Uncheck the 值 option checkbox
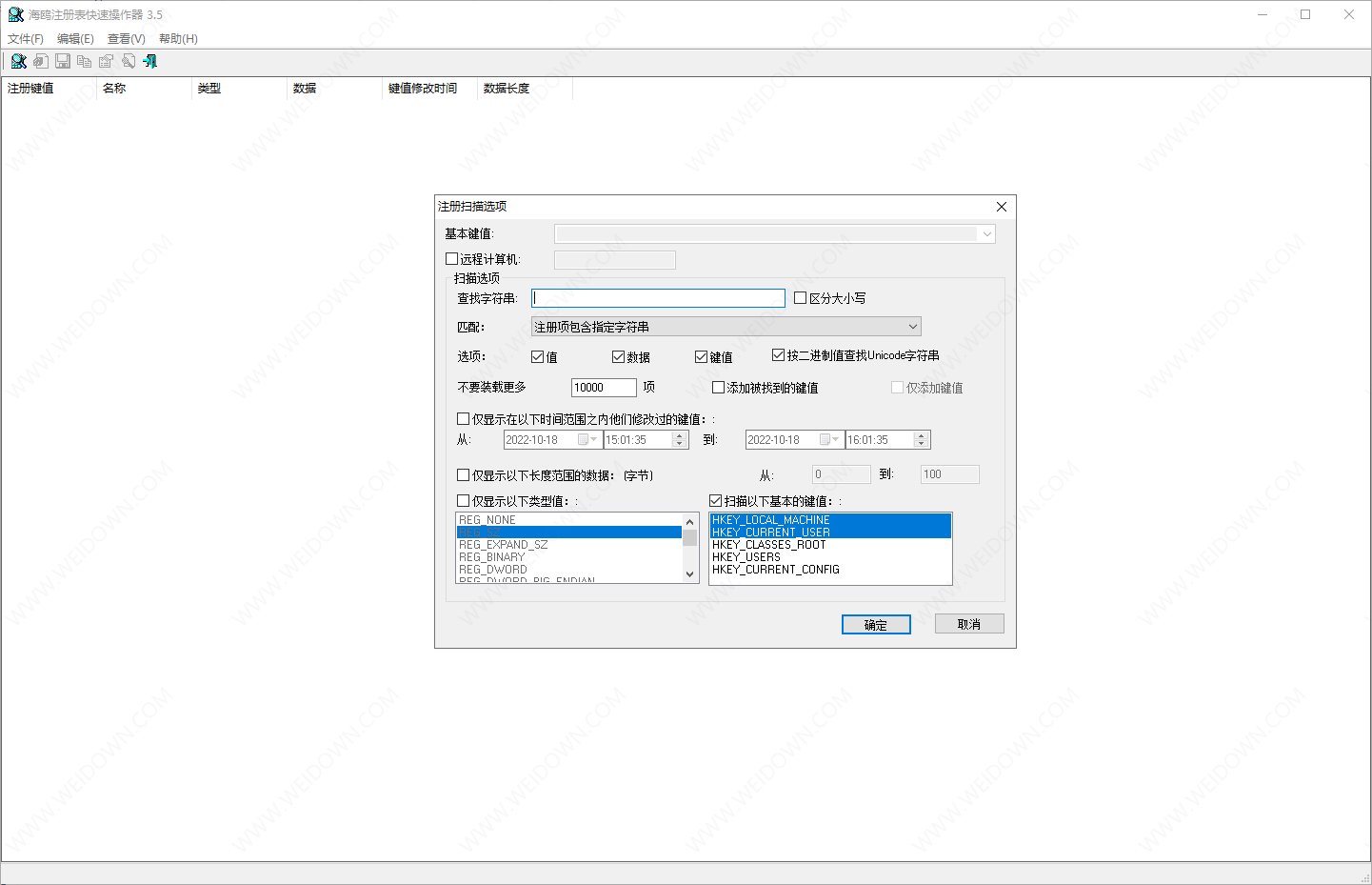The image size is (1372, 885). (538, 356)
